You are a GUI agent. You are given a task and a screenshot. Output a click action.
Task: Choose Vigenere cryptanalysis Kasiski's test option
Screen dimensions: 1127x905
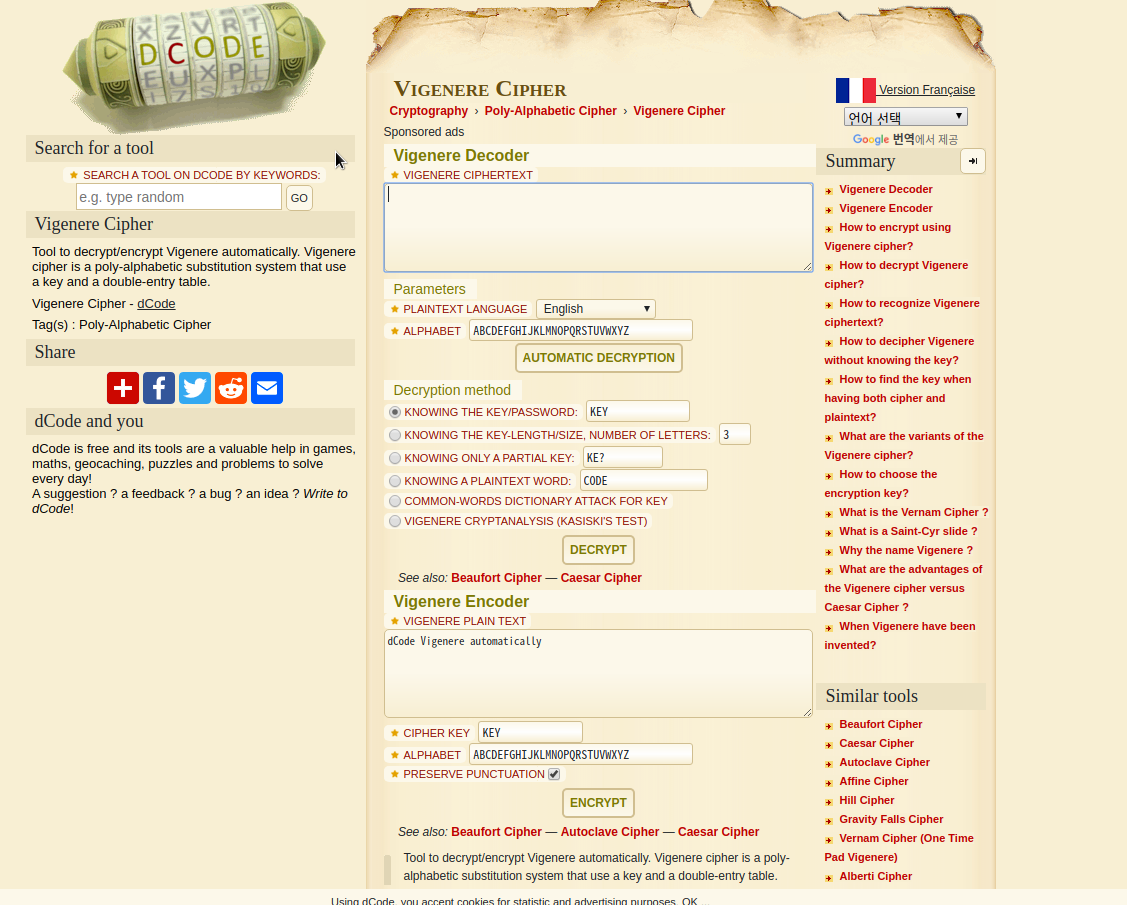tap(395, 521)
